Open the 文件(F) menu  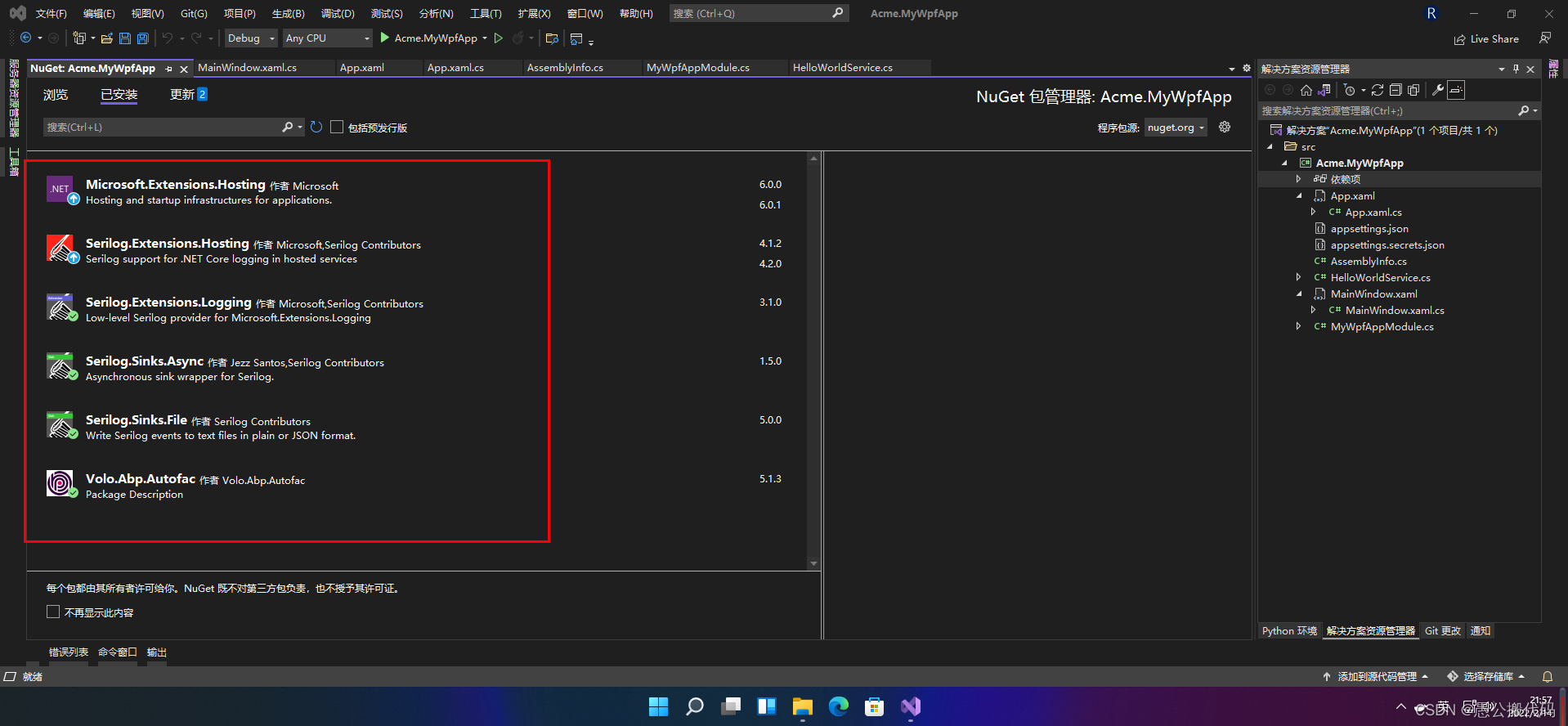(51, 13)
